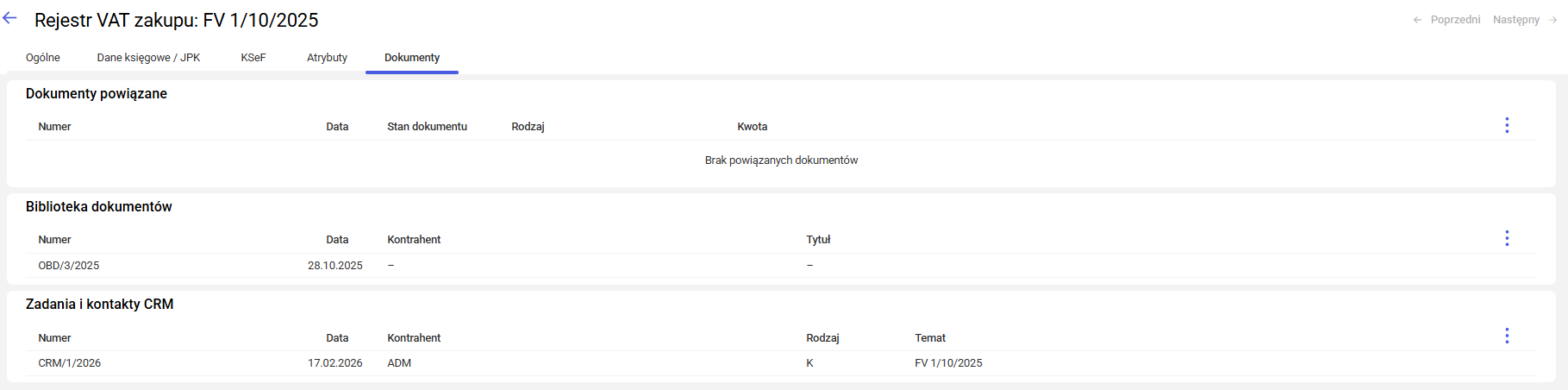Open CRM contact CRM/1/2026
This screenshot has width=1568, height=390.
click(x=70, y=363)
